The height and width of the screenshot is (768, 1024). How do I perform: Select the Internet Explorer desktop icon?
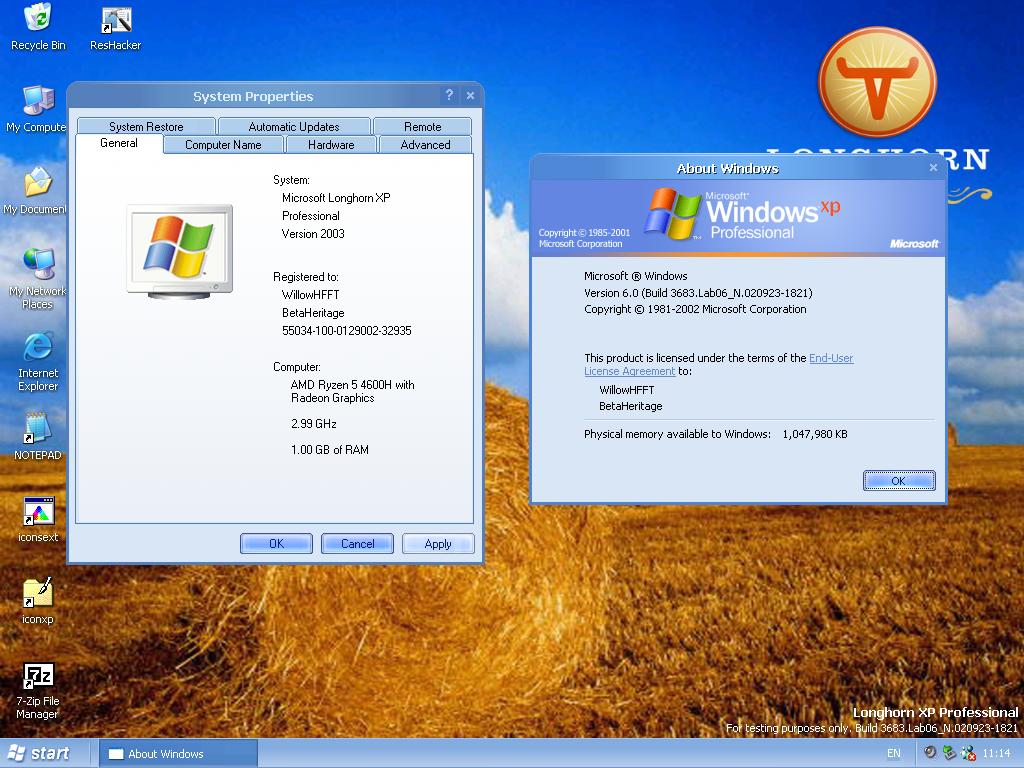pyautogui.click(x=38, y=361)
